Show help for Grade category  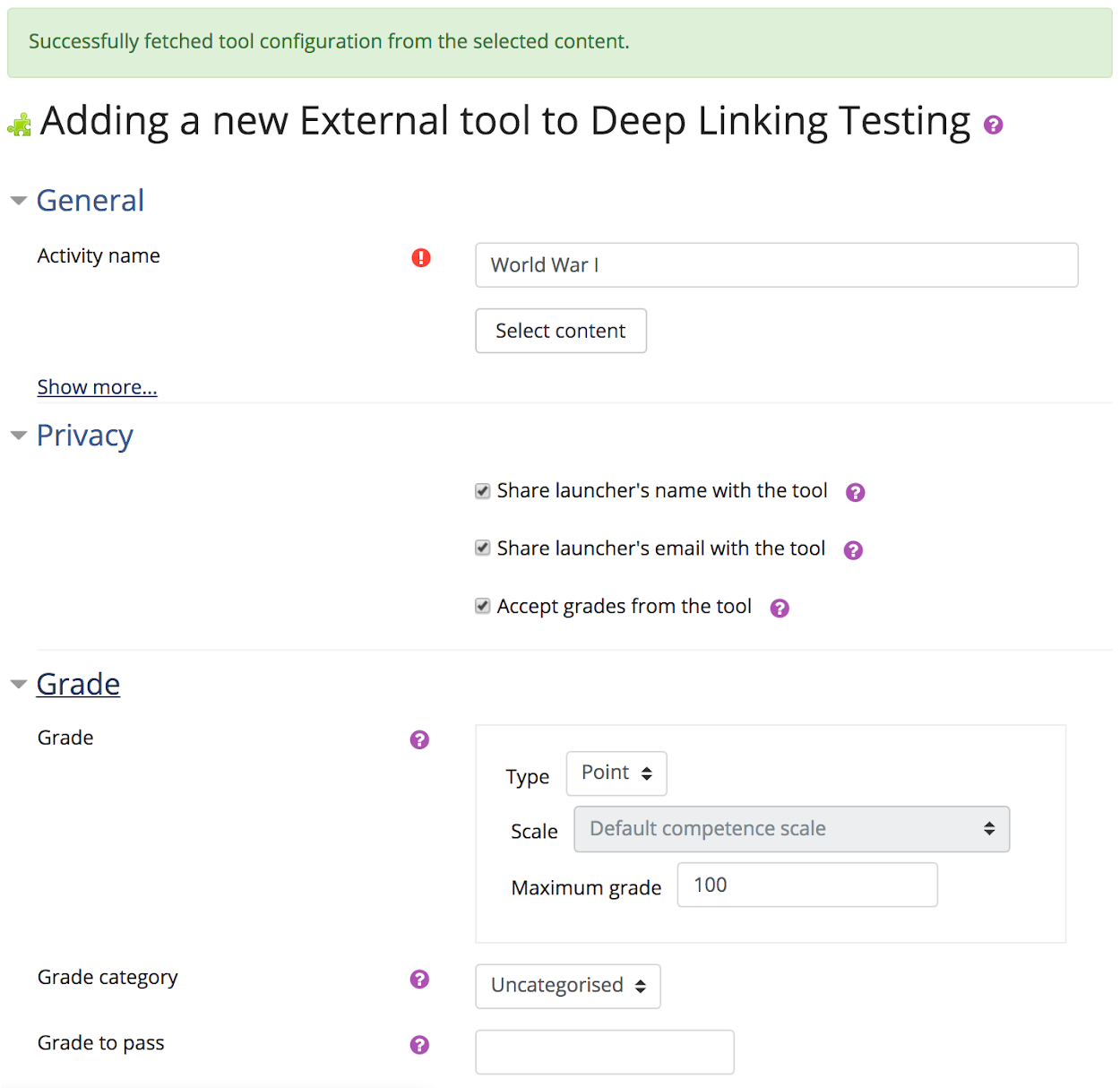419,979
